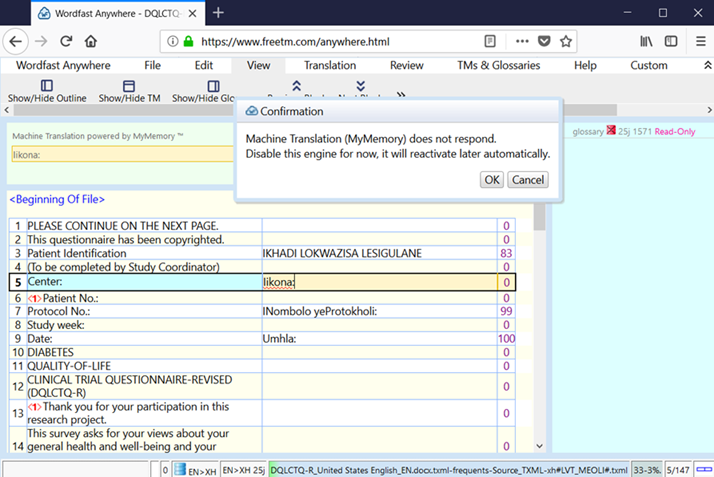Click the Next Block double-down arrow icon
The height and width of the screenshot is (477, 714).
point(361,86)
